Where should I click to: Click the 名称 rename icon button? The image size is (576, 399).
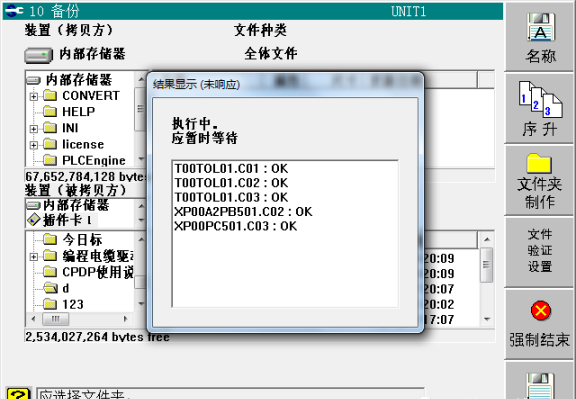click(540, 38)
